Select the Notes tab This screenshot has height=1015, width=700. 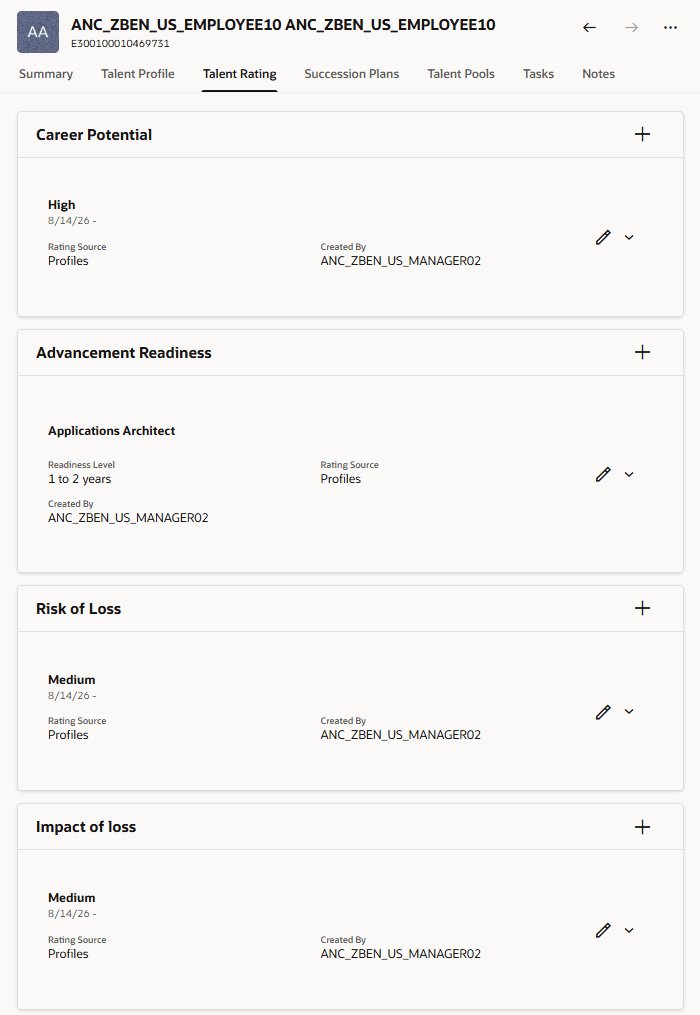pyautogui.click(x=598, y=74)
